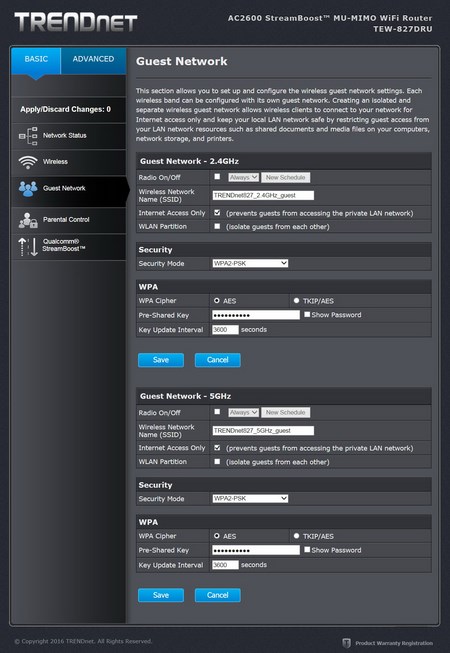Viewport: 450px width, 653px height.
Task: Click the Network Status tree icon
Action: tap(28, 136)
